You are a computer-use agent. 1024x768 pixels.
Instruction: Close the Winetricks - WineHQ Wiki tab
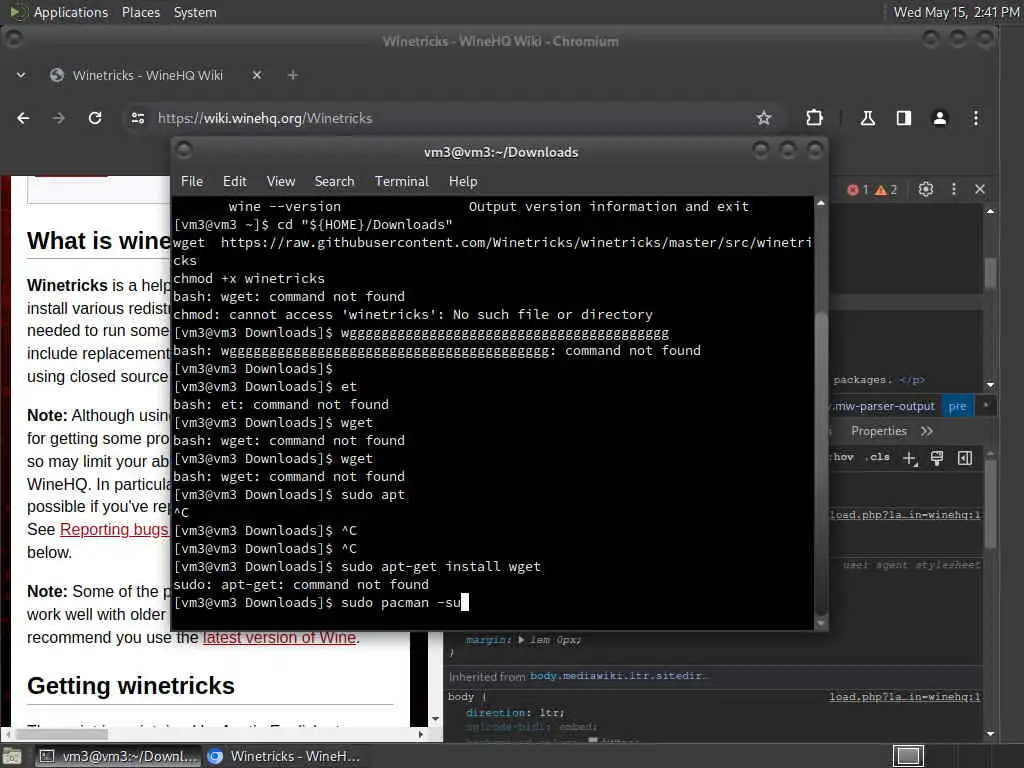(x=257, y=75)
